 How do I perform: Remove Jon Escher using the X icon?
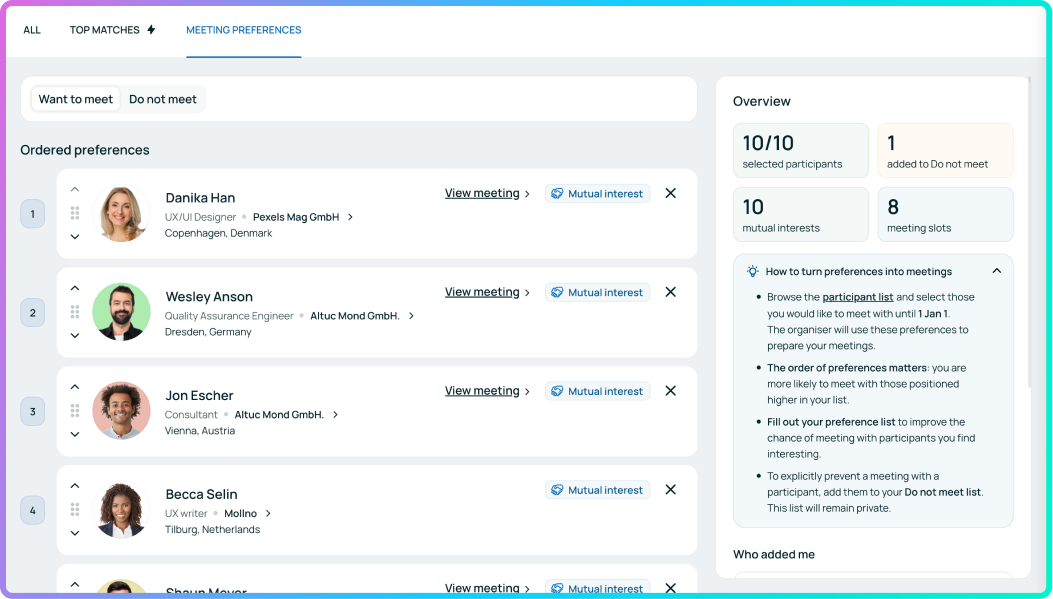point(670,391)
